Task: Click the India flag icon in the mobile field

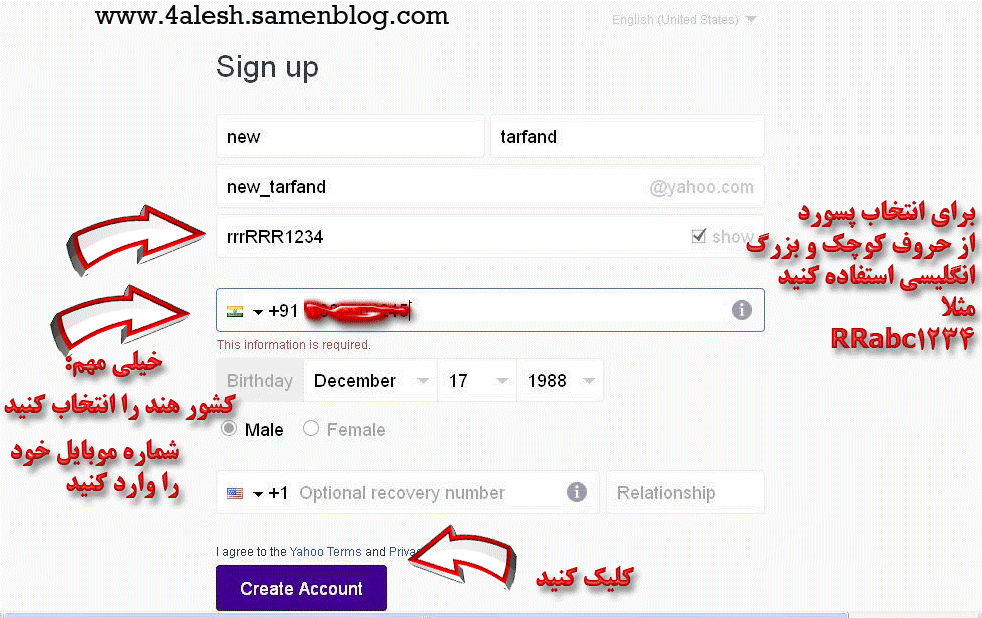Action: tap(235, 311)
